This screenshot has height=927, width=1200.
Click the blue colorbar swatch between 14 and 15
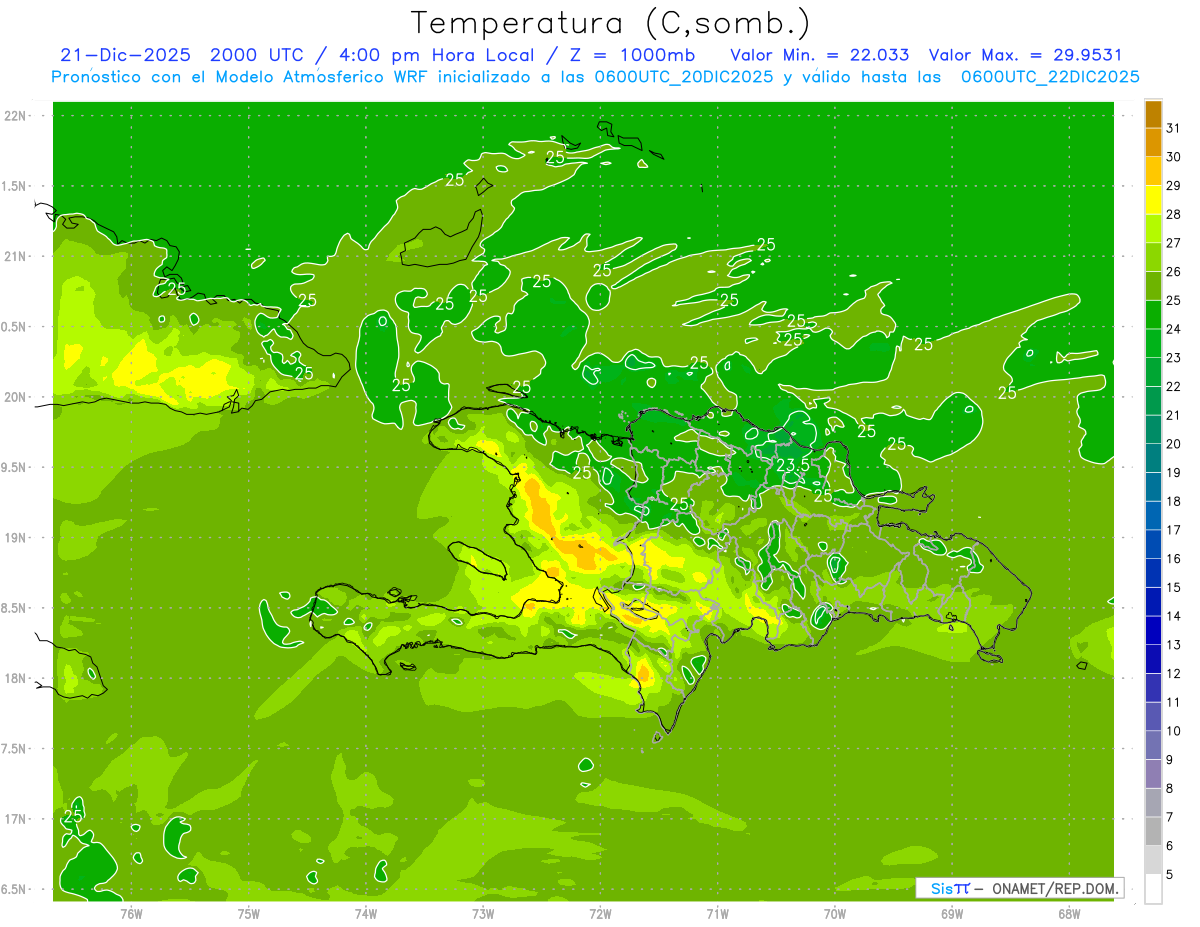(x=1153, y=601)
